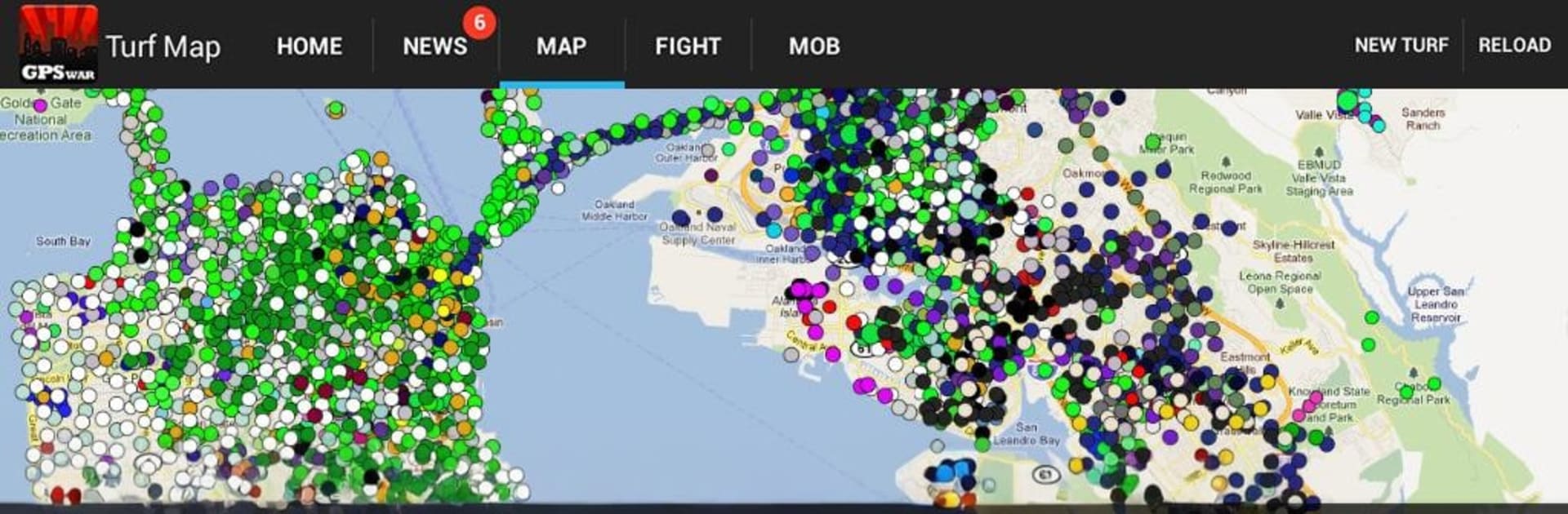Select the Leona Regional Open Space tree icon
This screenshot has height=514, width=1568.
[1279, 304]
